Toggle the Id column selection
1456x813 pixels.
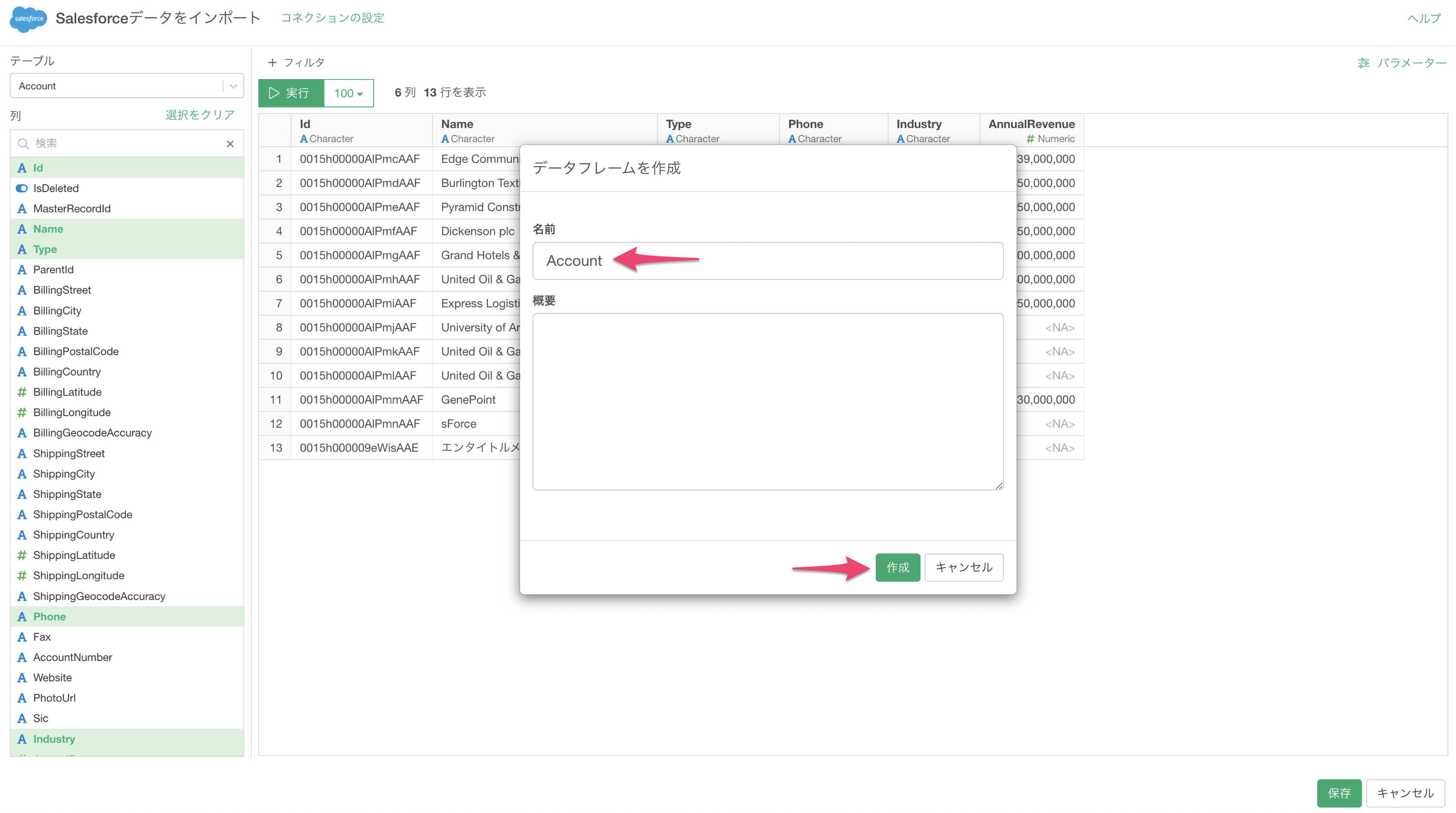click(127, 168)
